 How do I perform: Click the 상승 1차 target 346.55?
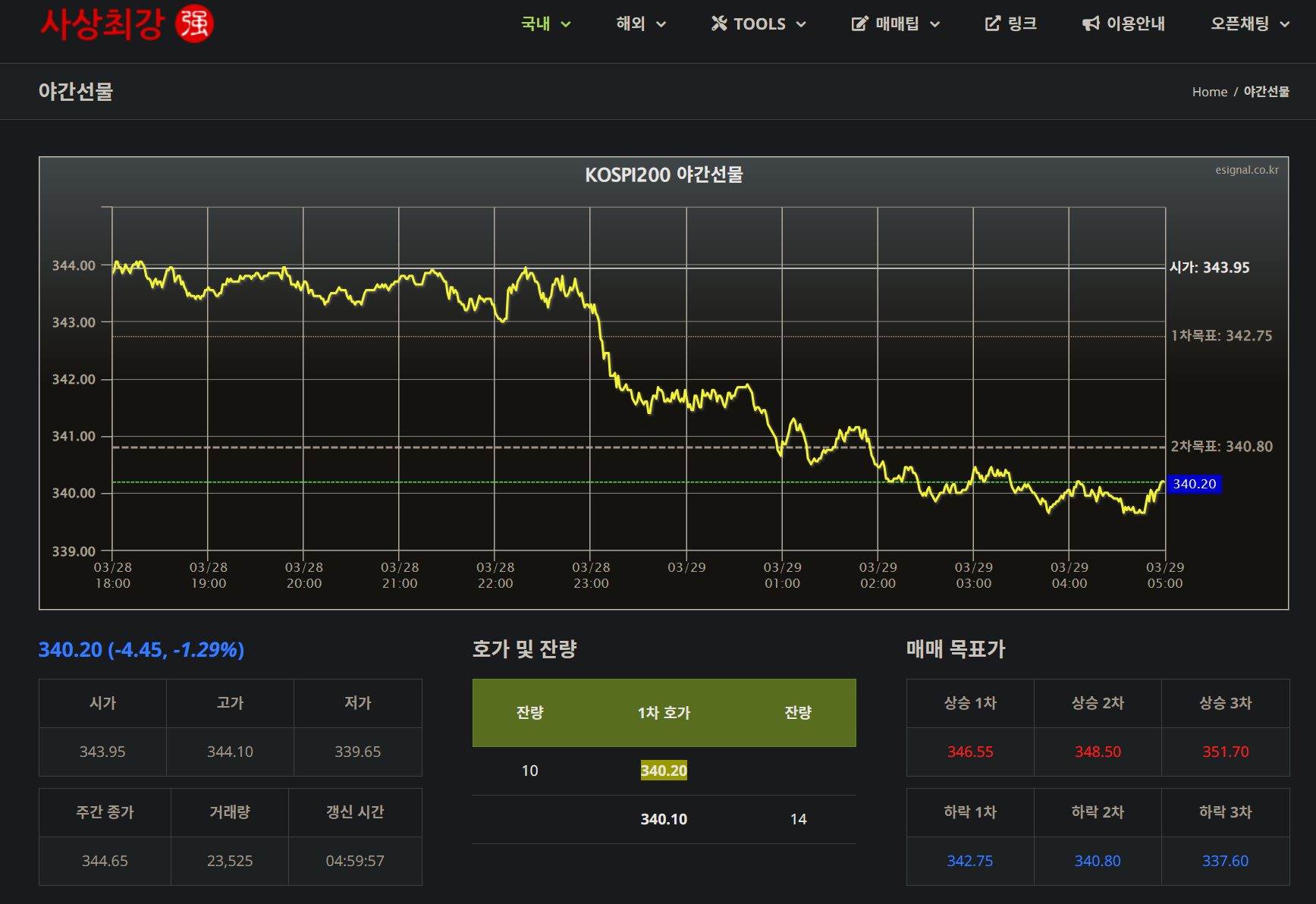tap(969, 752)
